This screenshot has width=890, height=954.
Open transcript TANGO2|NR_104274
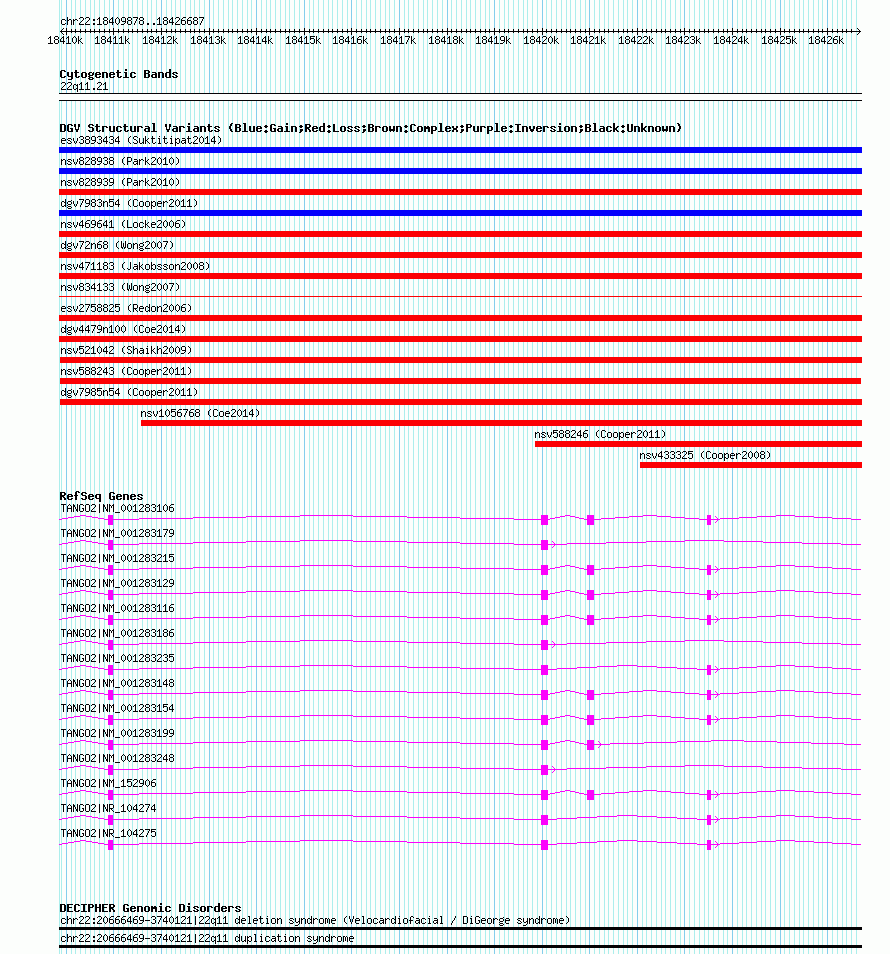(108, 809)
